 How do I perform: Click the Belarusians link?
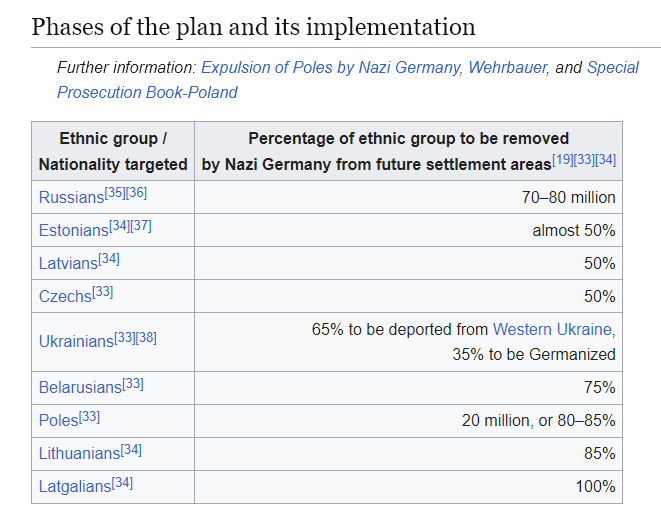point(80,388)
